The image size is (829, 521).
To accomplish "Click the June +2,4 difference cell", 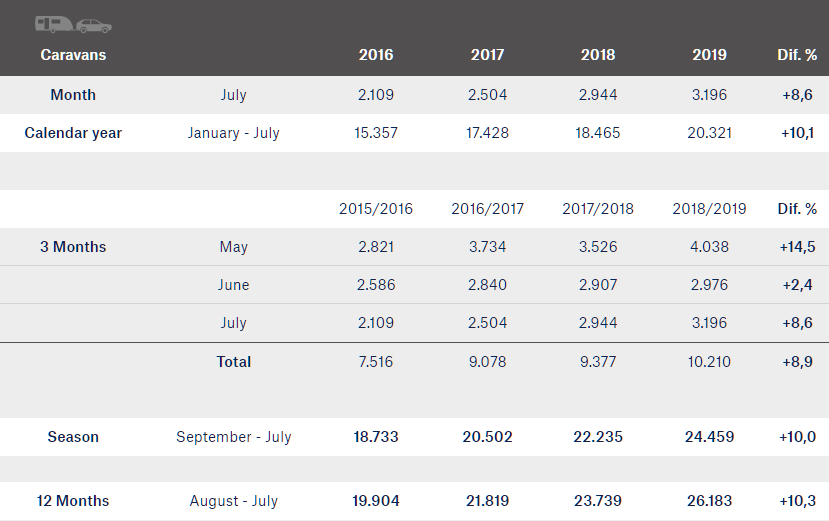I will (x=797, y=285).
